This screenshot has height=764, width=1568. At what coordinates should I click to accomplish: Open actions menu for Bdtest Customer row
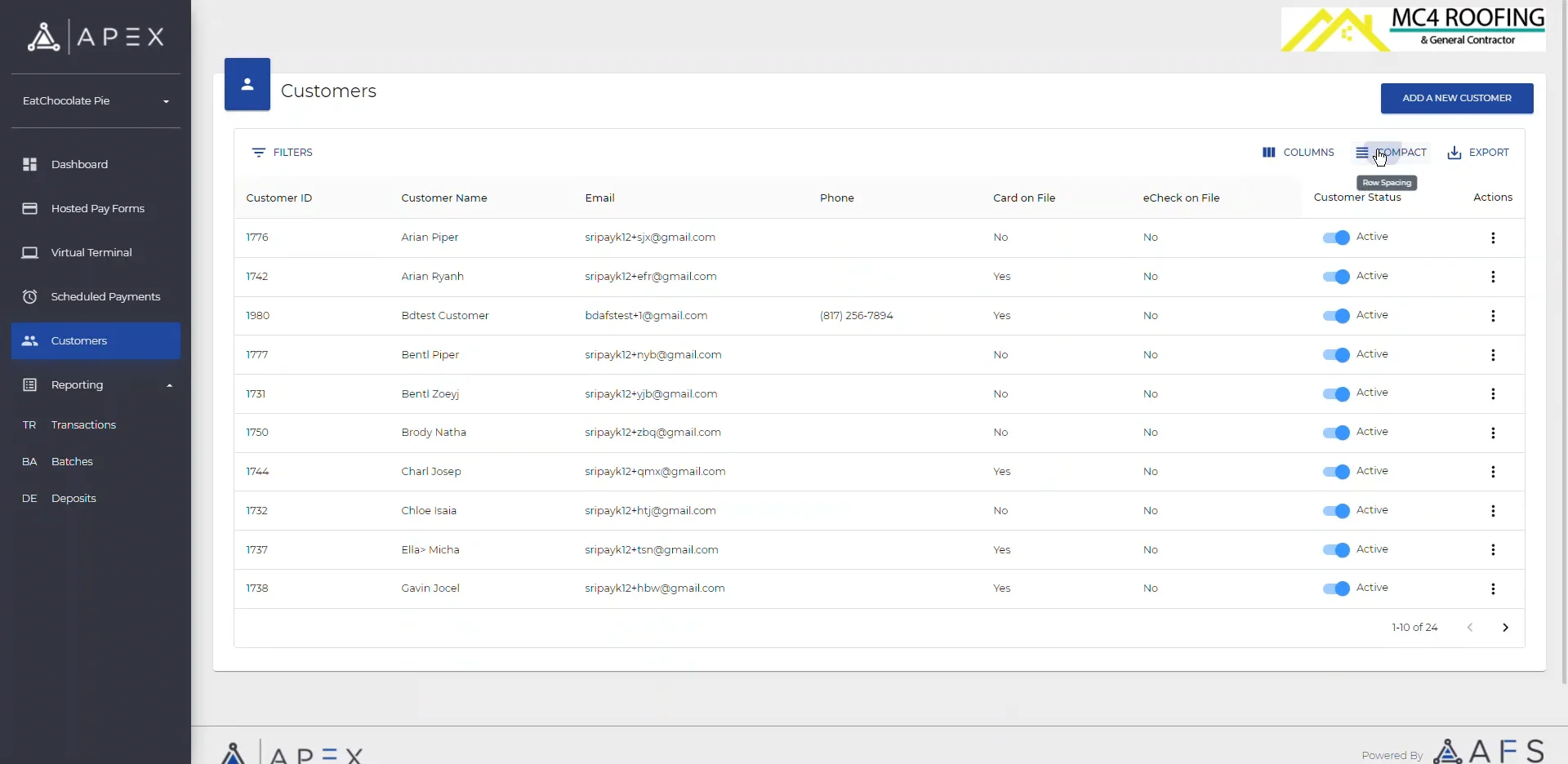coord(1494,316)
